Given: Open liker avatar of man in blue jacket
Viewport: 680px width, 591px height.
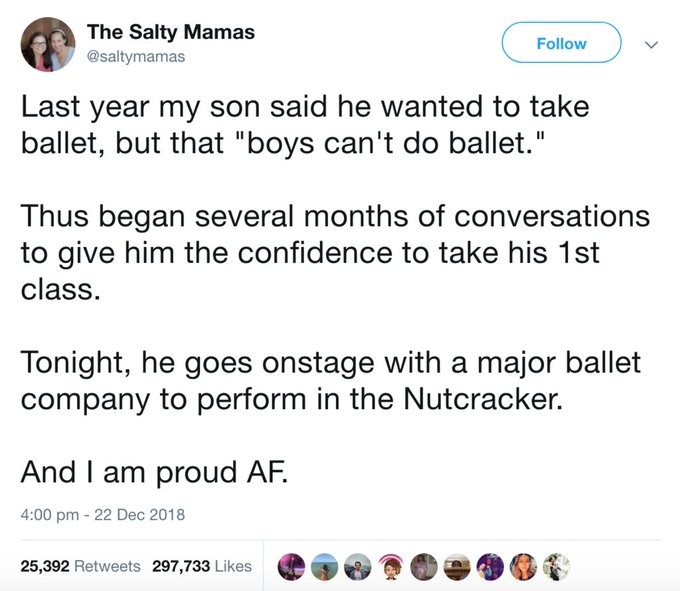Looking at the screenshot, I should click(x=357, y=567).
